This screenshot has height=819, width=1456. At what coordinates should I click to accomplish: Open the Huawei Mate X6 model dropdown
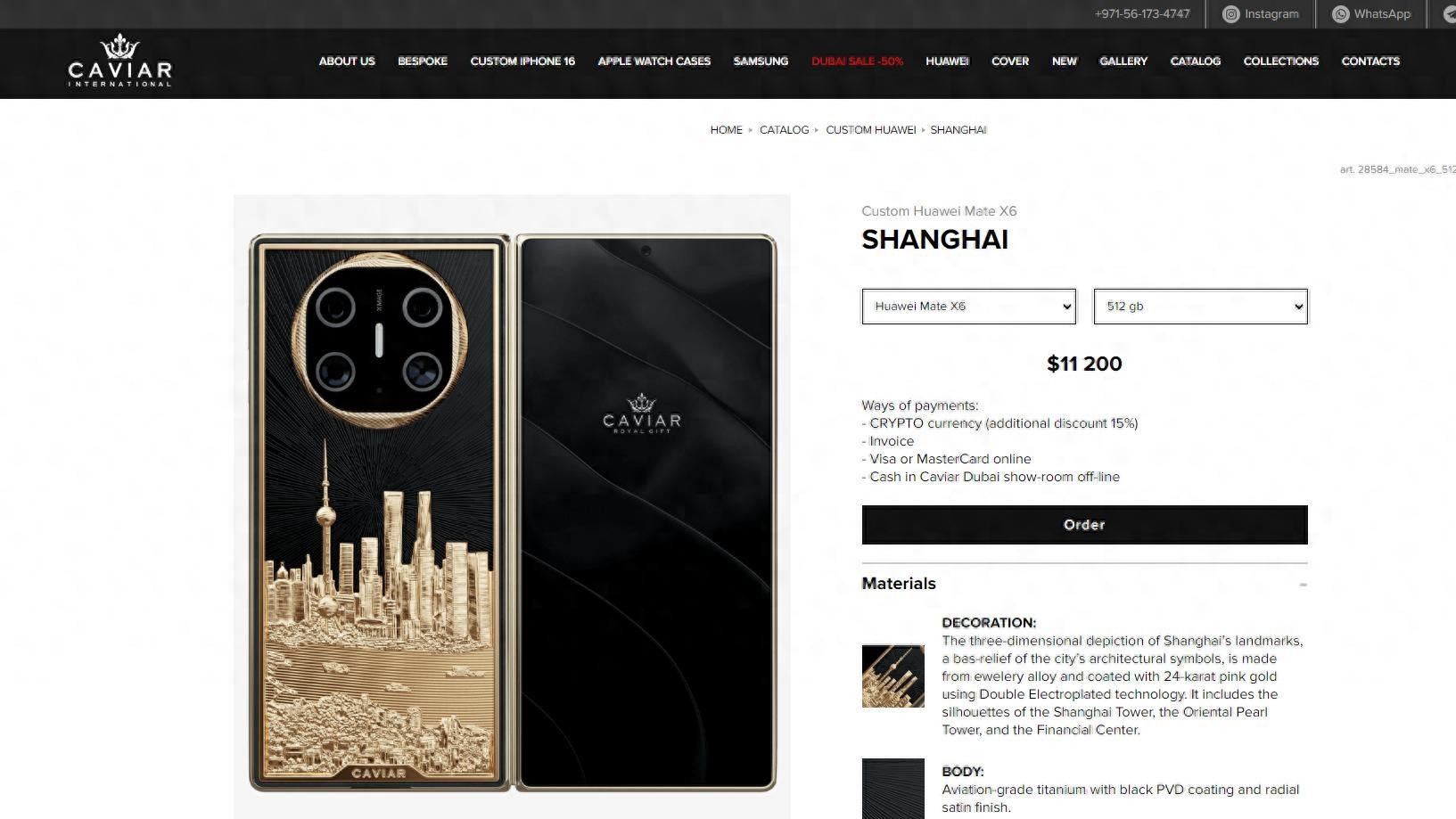(x=969, y=307)
